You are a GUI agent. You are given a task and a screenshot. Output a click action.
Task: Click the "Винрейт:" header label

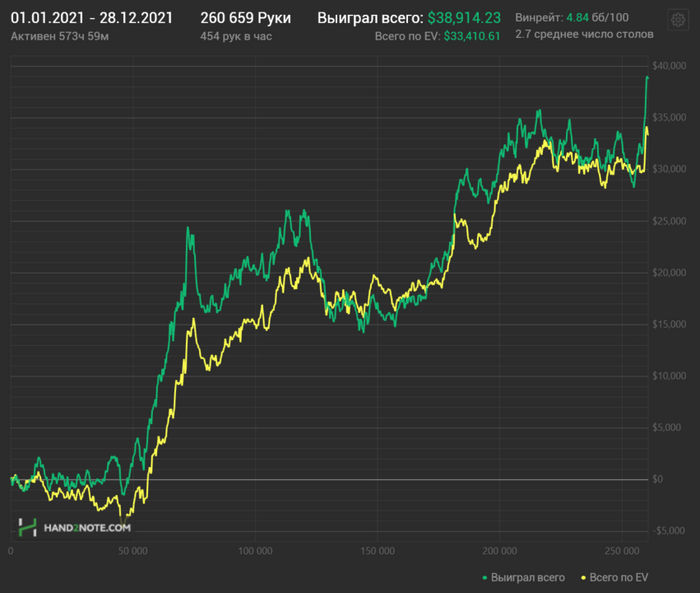tap(539, 18)
